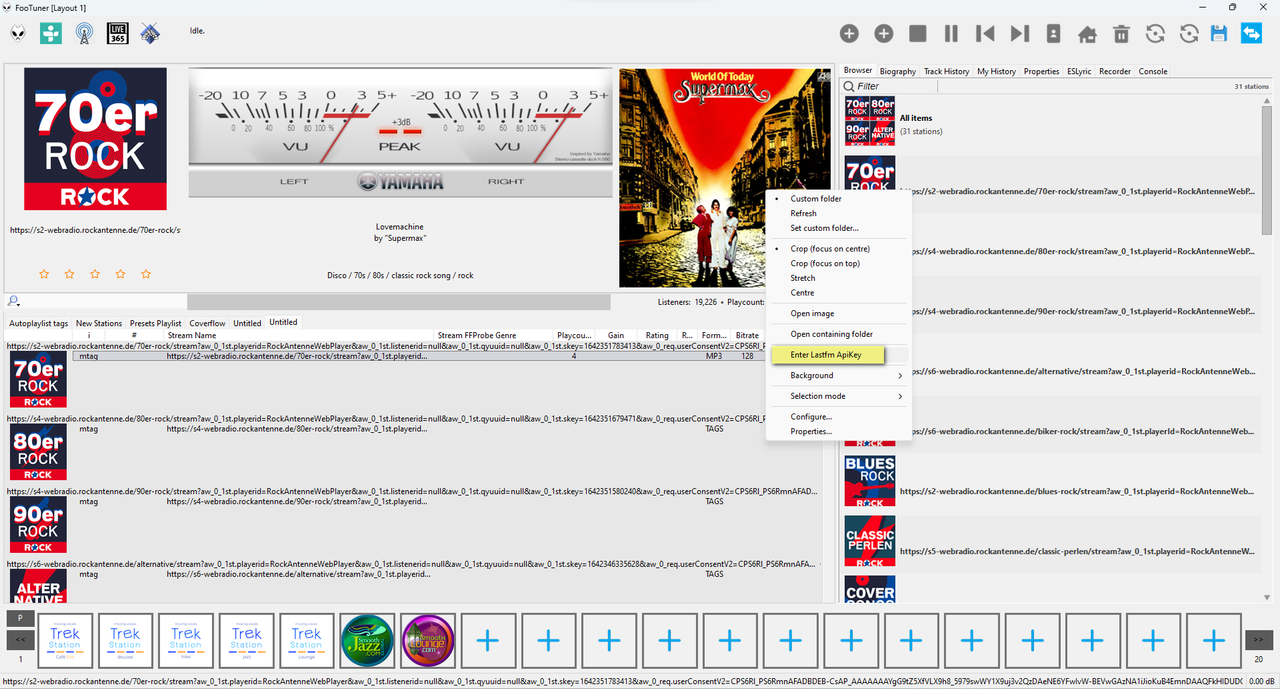Select the radio tower antenna source icon

coord(84,33)
